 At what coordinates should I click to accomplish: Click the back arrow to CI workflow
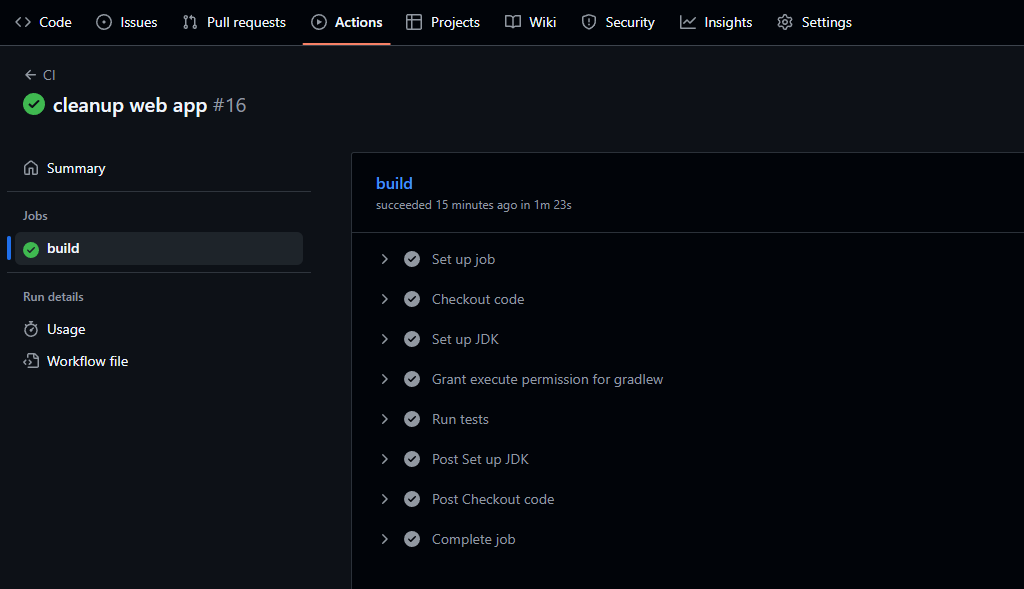click(30, 75)
